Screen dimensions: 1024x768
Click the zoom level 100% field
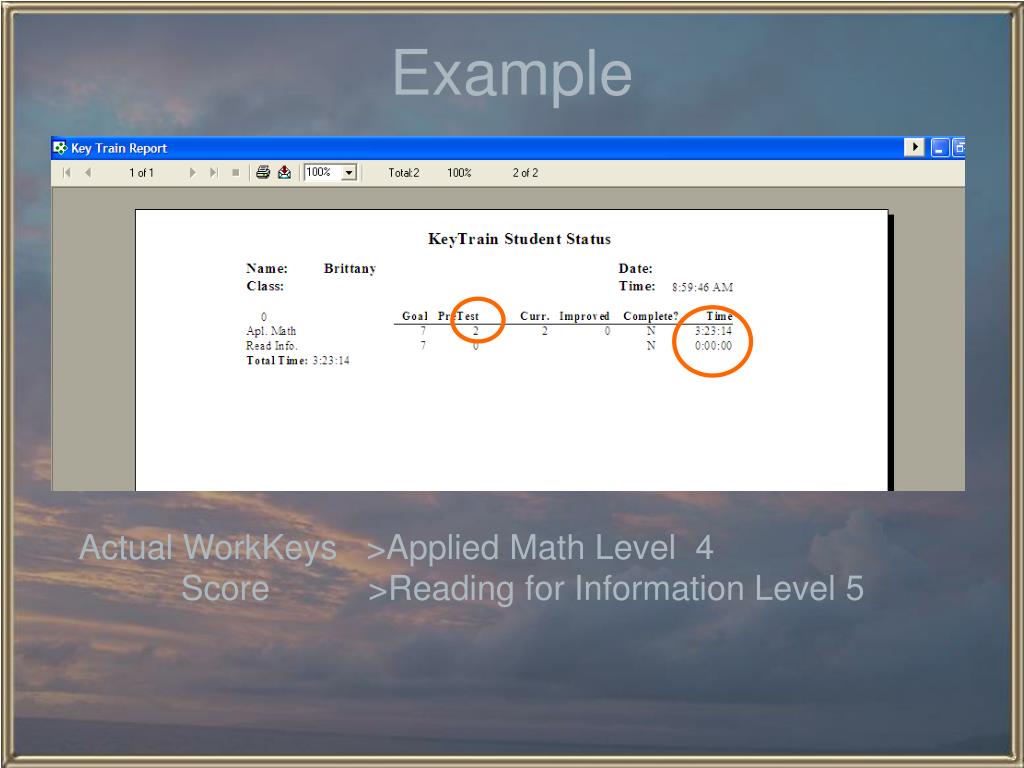pyautogui.click(x=323, y=172)
